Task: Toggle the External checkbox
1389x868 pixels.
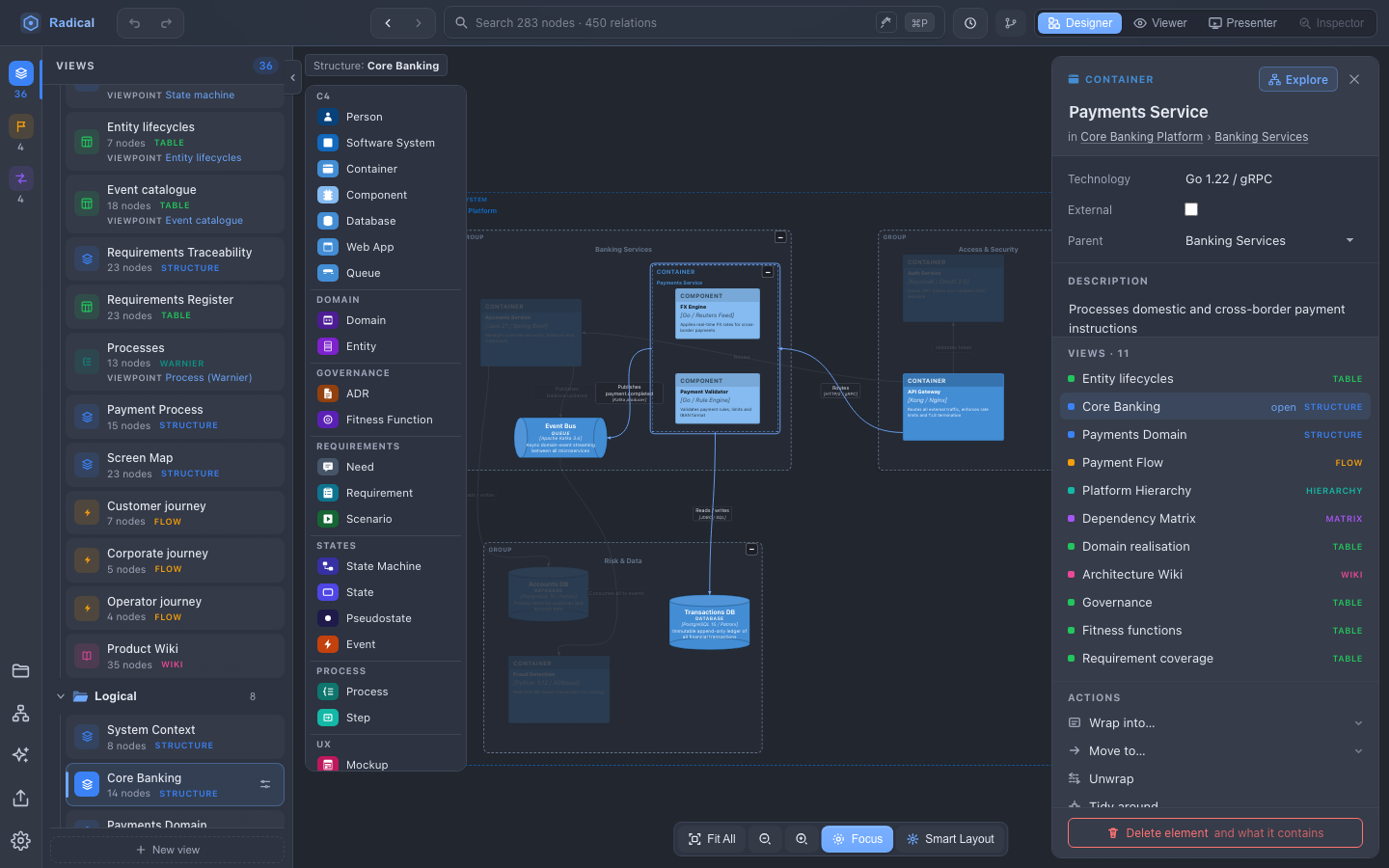Action: pos(1191,209)
